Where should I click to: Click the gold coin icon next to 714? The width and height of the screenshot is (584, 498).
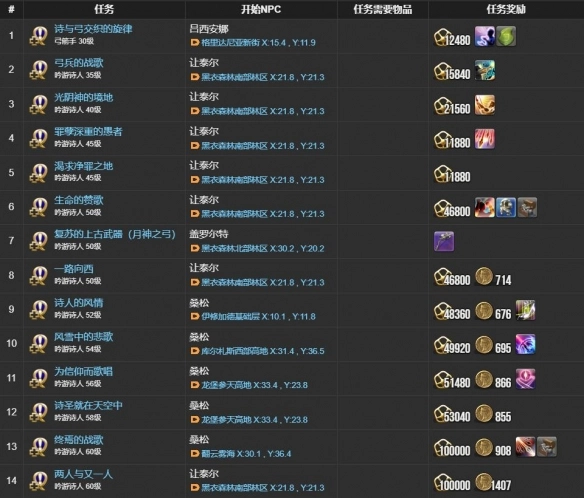(484, 277)
